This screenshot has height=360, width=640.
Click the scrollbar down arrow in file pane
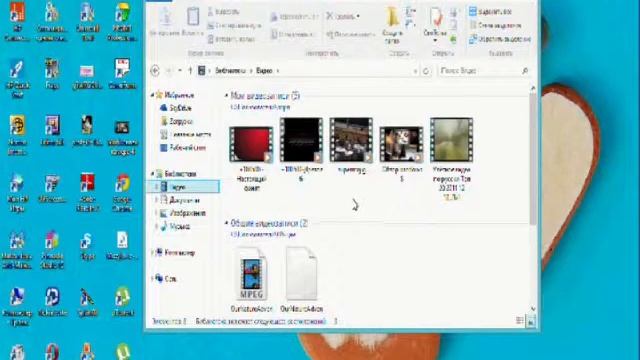[533, 309]
